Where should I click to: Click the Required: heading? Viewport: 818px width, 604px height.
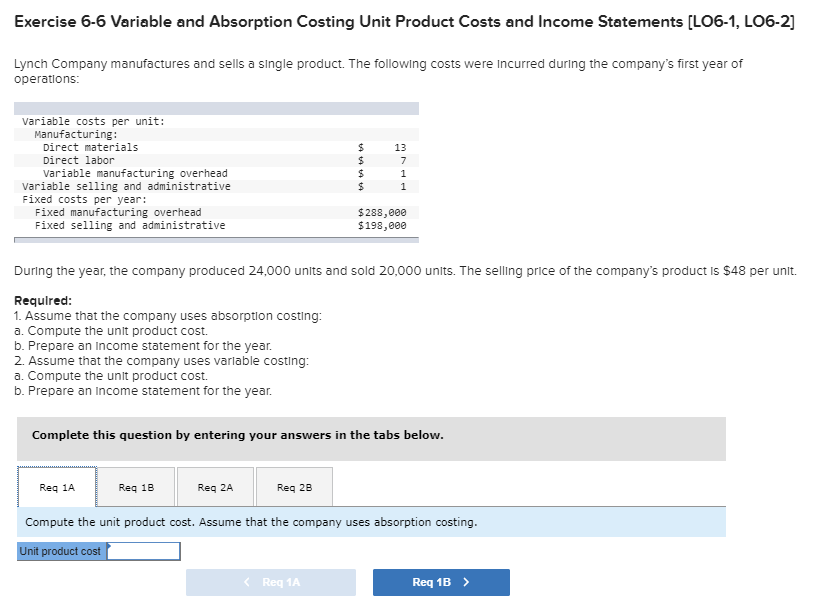click(x=43, y=300)
